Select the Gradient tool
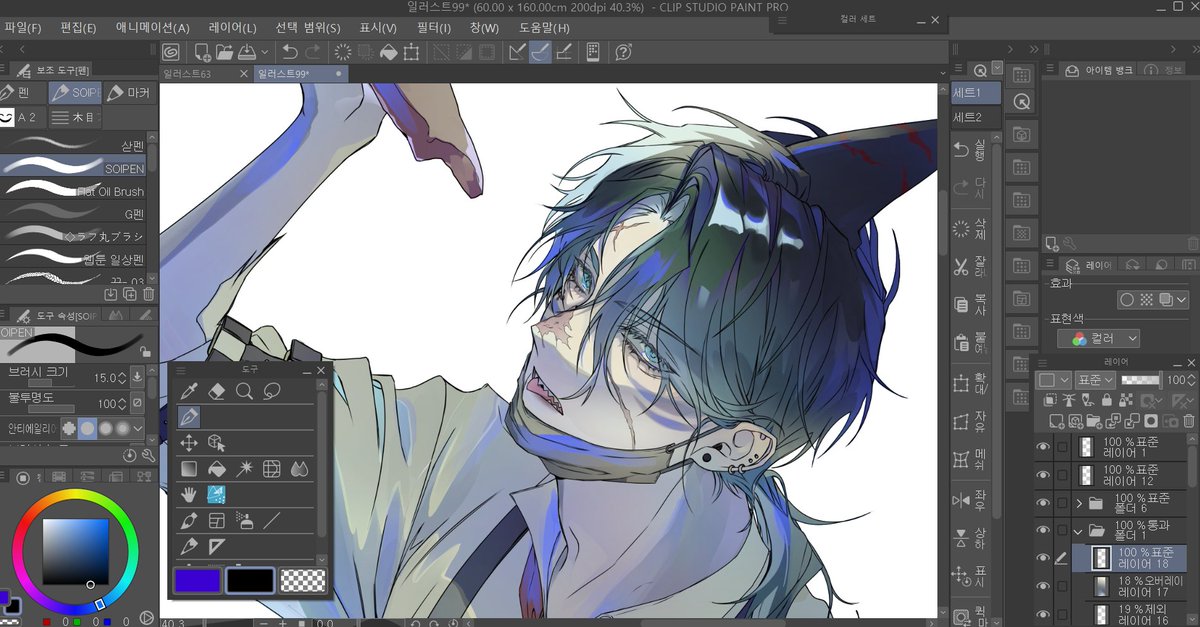Viewport: 1200px width, 627px height. (188, 468)
